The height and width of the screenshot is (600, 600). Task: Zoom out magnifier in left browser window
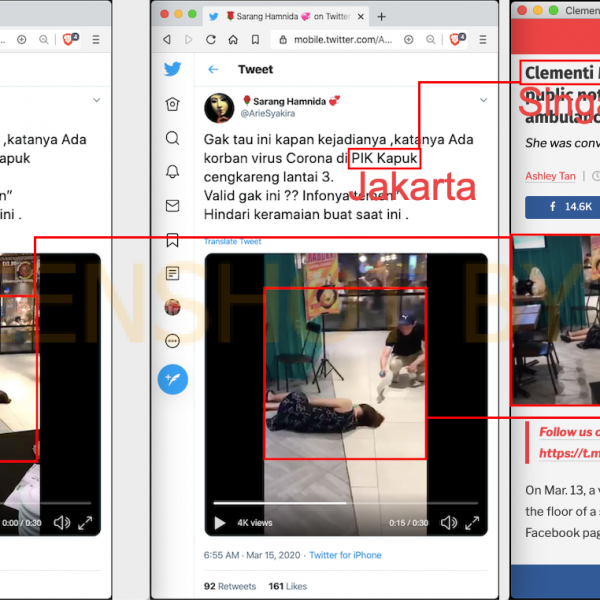tap(44, 39)
